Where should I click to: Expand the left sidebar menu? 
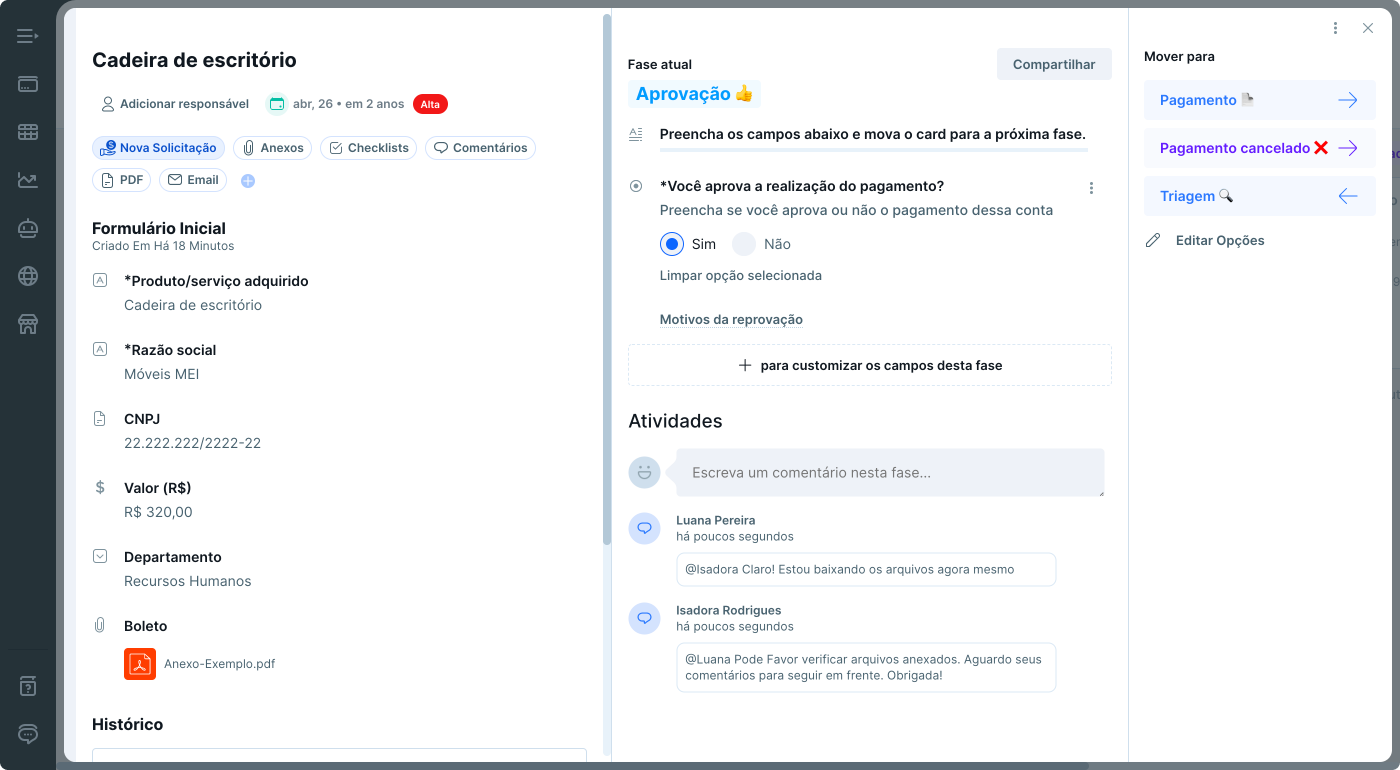tap(28, 37)
